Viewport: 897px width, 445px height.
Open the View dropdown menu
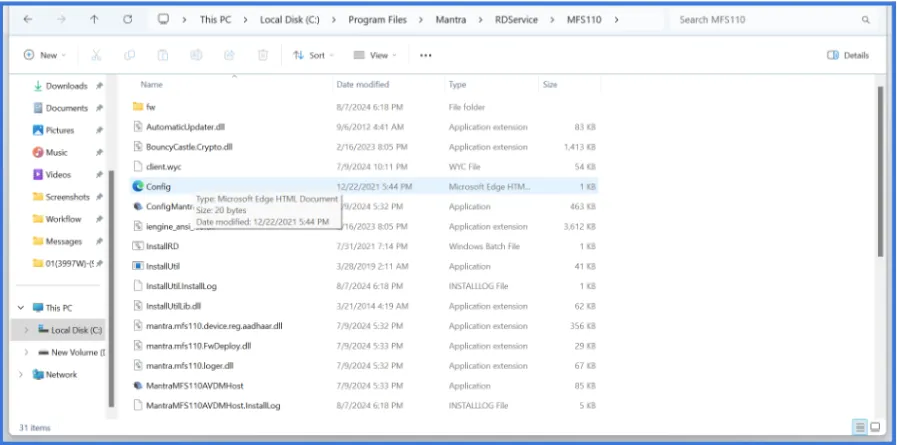tap(375, 55)
